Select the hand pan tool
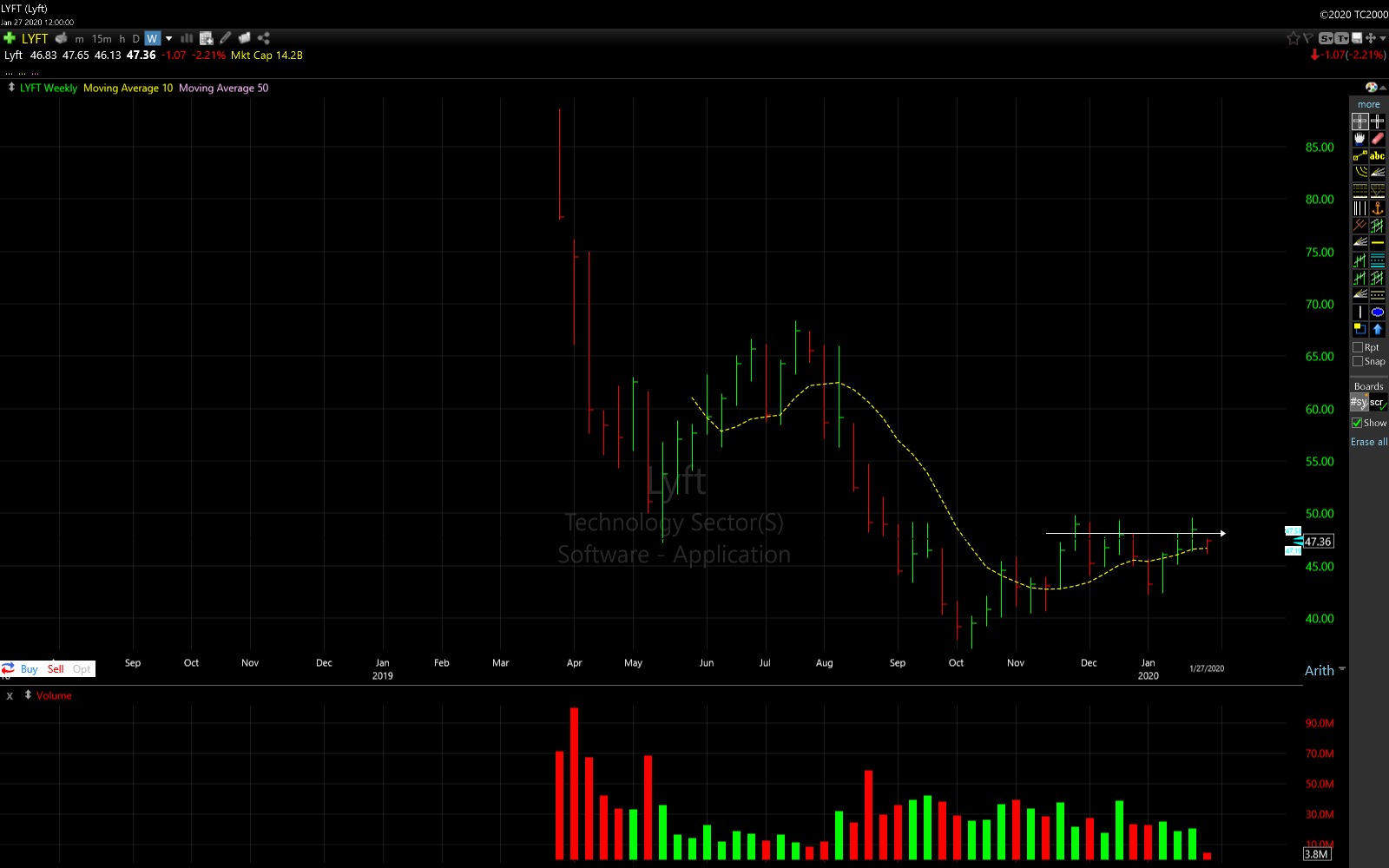Screen dimensions: 1389x868 1359,138
